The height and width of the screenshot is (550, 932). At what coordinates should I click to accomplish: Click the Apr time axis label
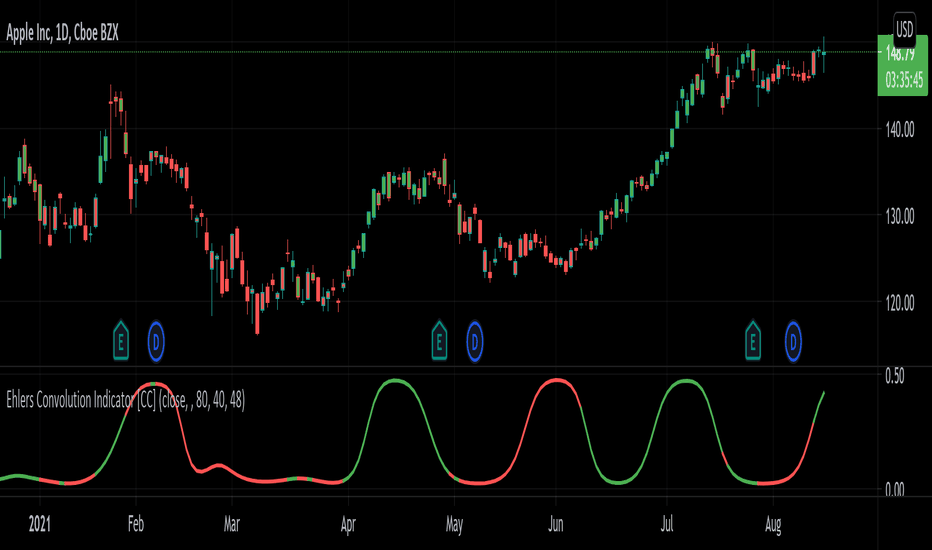(x=348, y=524)
